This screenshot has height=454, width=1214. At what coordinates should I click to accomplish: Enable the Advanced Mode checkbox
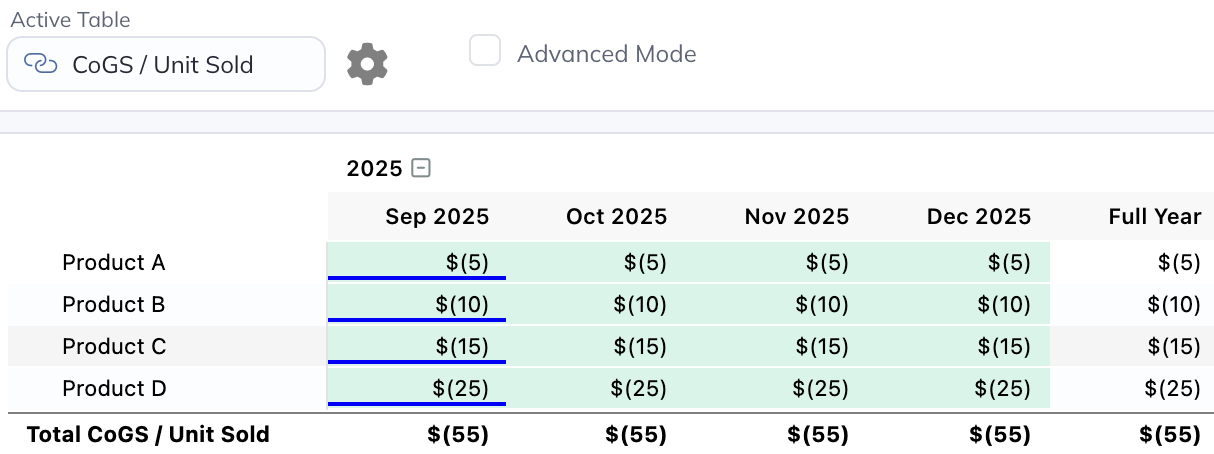[x=485, y=51]
